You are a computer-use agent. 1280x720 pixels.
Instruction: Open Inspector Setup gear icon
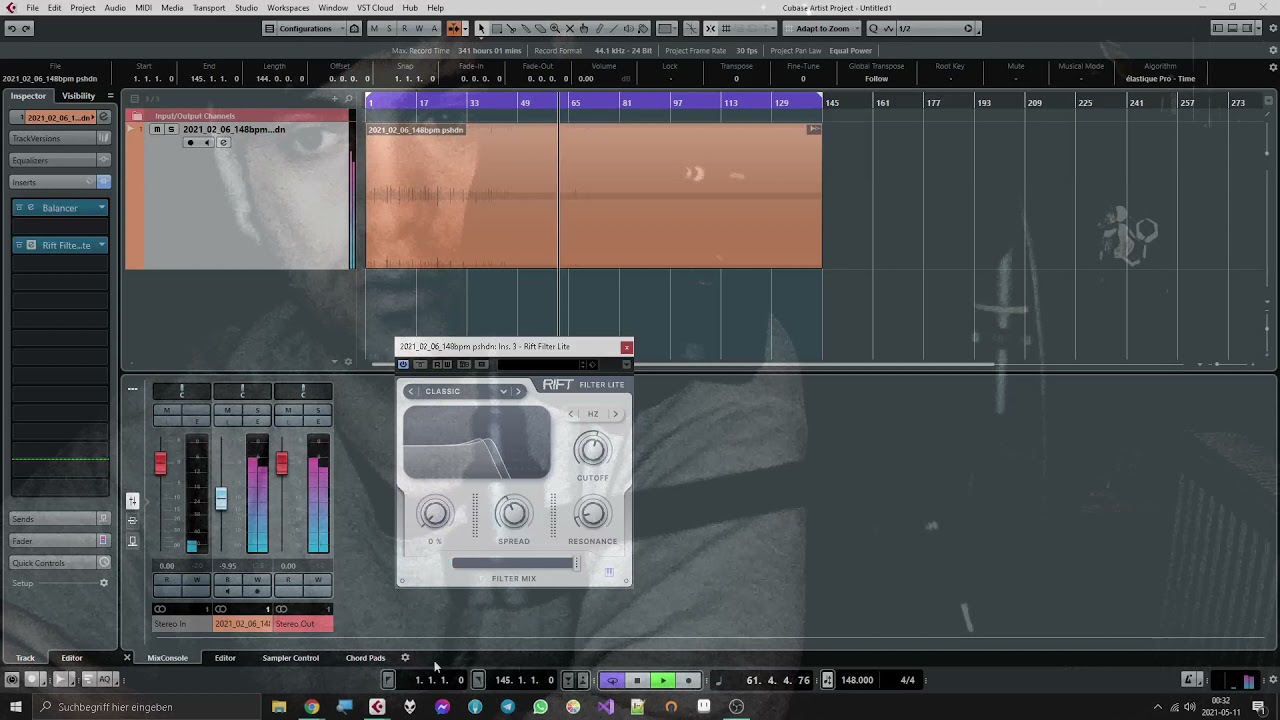103,583
